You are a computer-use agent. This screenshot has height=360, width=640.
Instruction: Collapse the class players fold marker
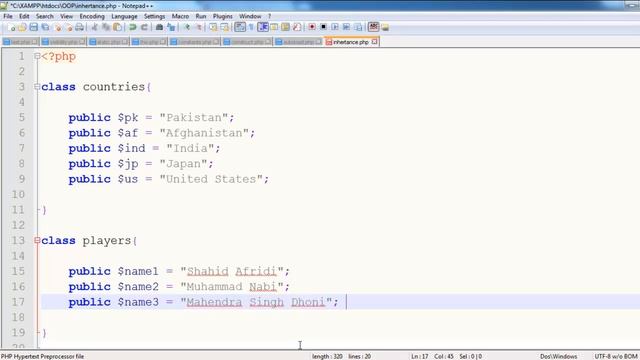coord(37,240)
